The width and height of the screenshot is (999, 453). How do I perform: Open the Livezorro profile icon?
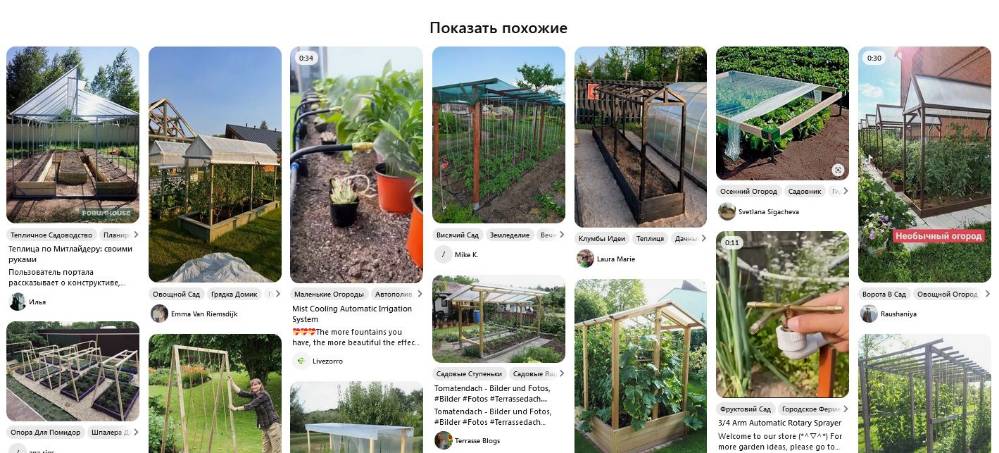[x=301, y=361]
